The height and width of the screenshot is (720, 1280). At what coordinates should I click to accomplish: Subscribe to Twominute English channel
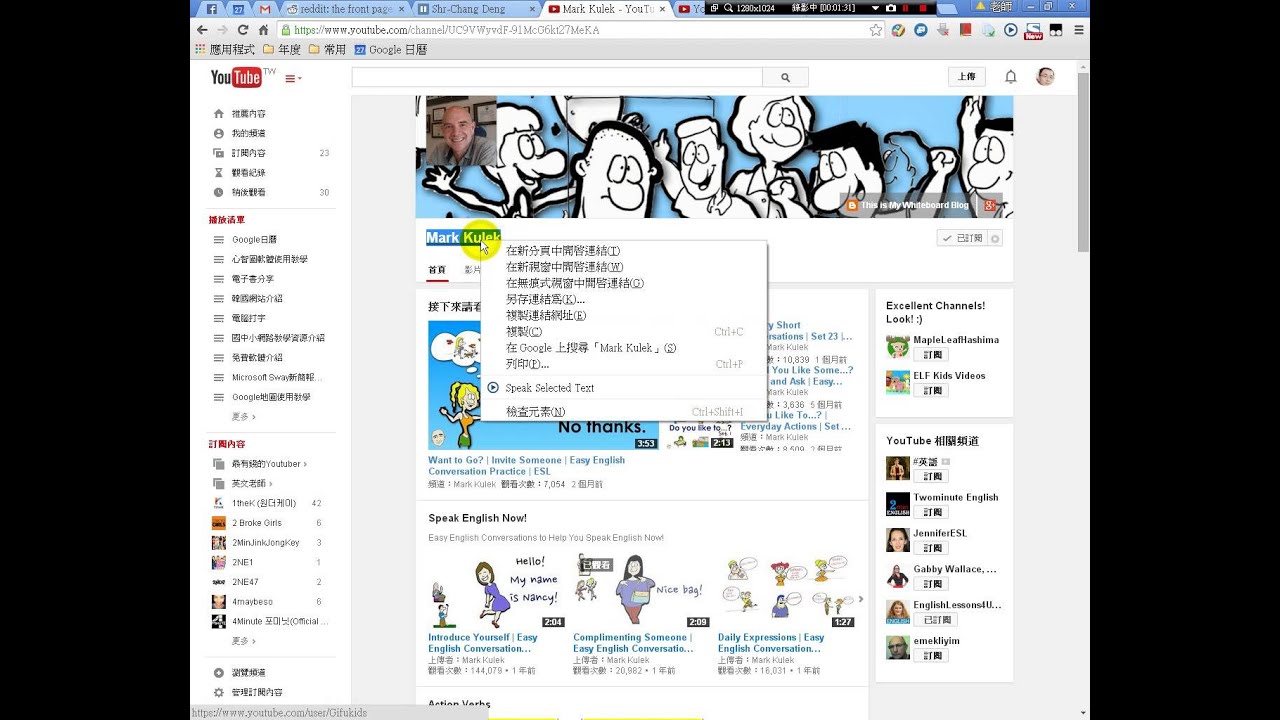[931, 513]
